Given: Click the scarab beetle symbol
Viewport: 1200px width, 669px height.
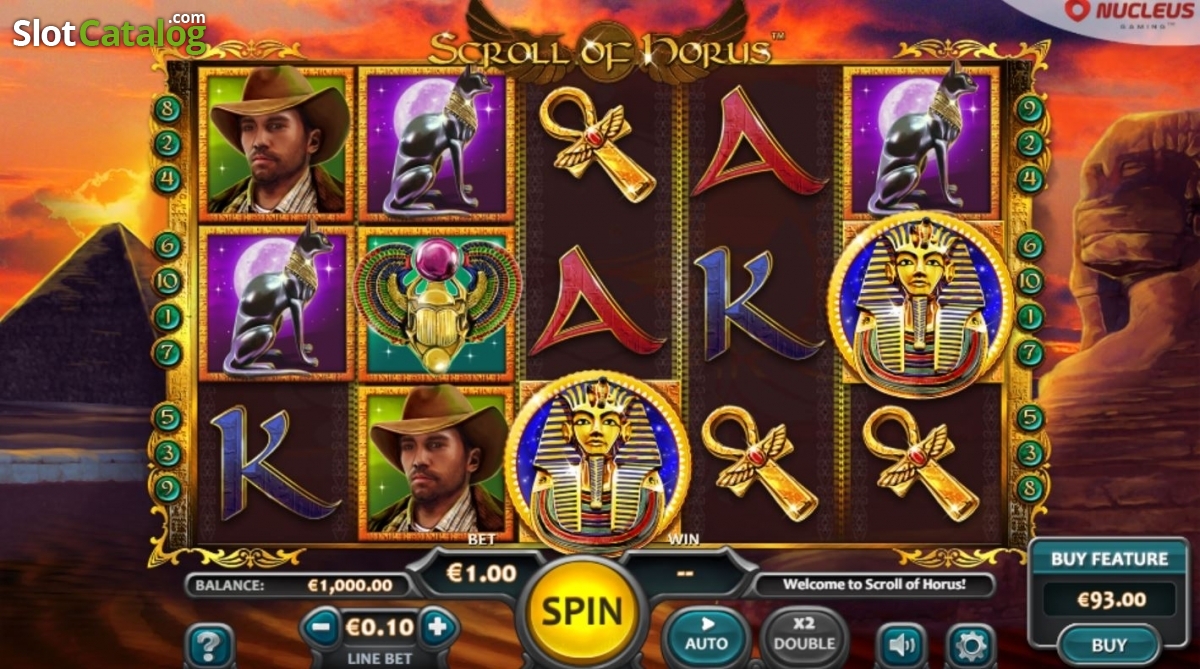Looking at the screenshot, I should tap(436, 304).
